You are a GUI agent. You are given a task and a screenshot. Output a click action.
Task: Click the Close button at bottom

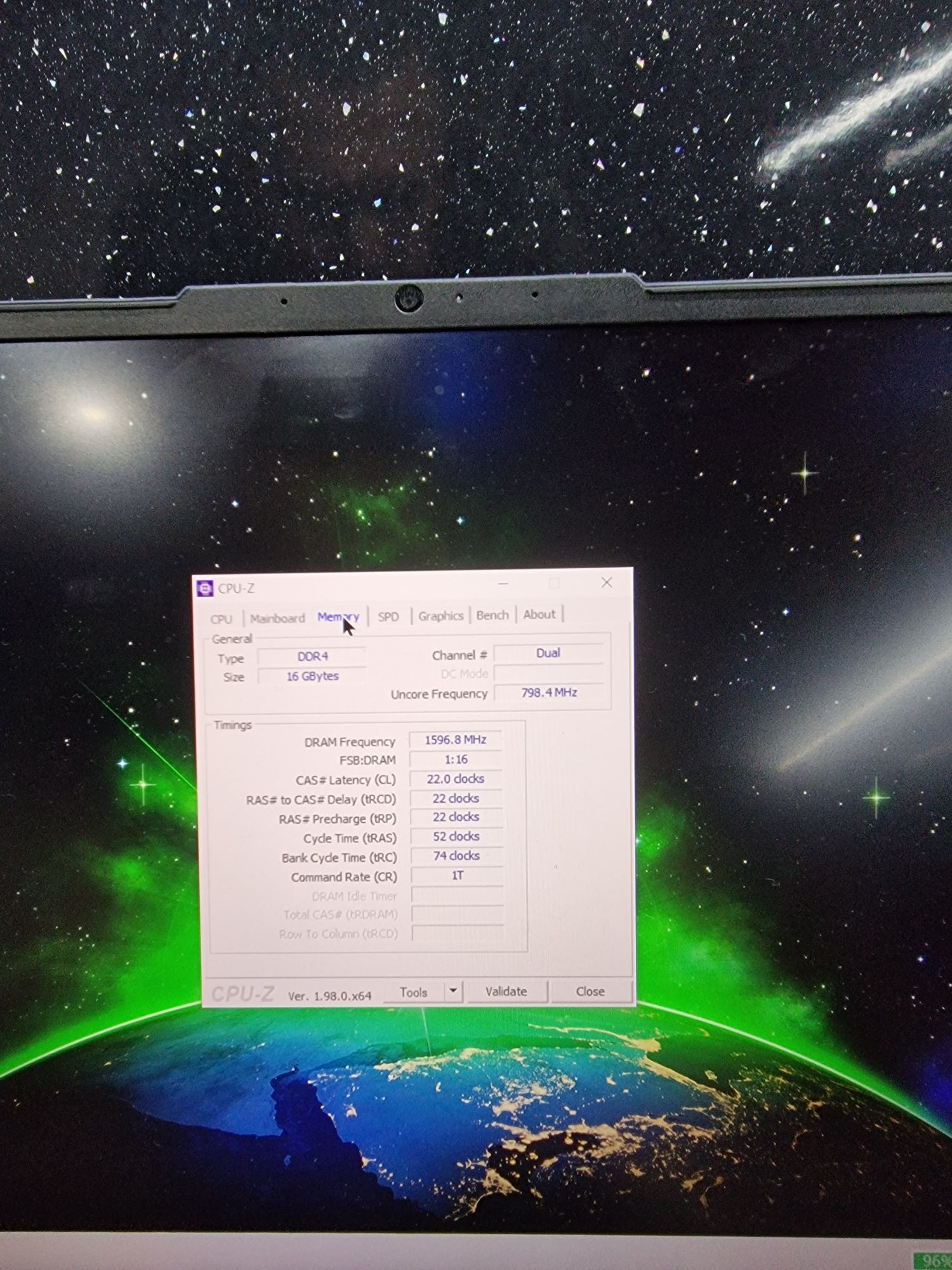[590, 991]
